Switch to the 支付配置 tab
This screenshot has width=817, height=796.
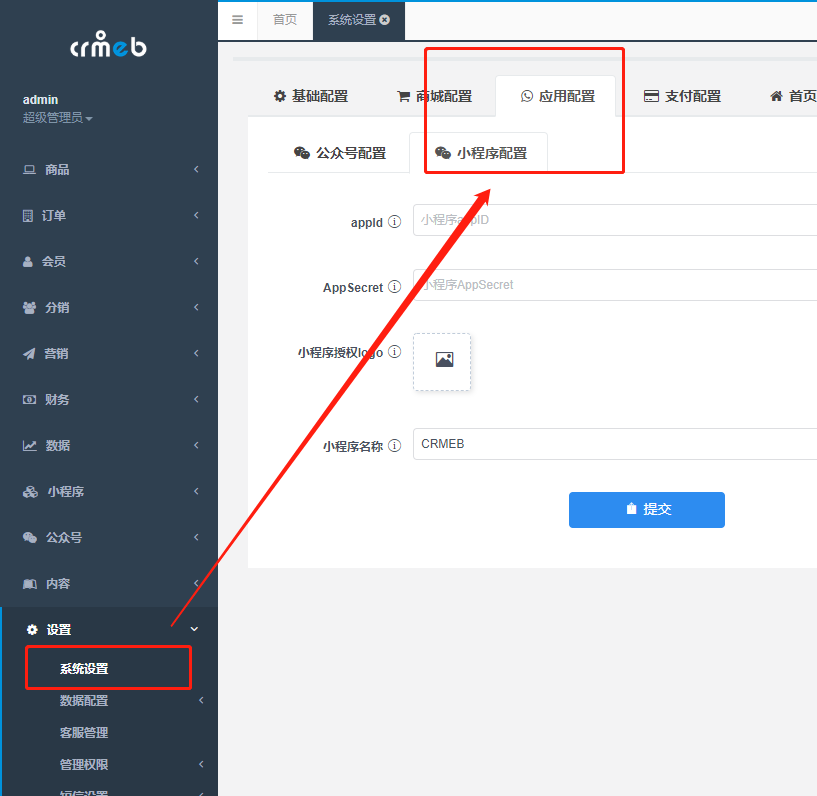click(691, 95)
